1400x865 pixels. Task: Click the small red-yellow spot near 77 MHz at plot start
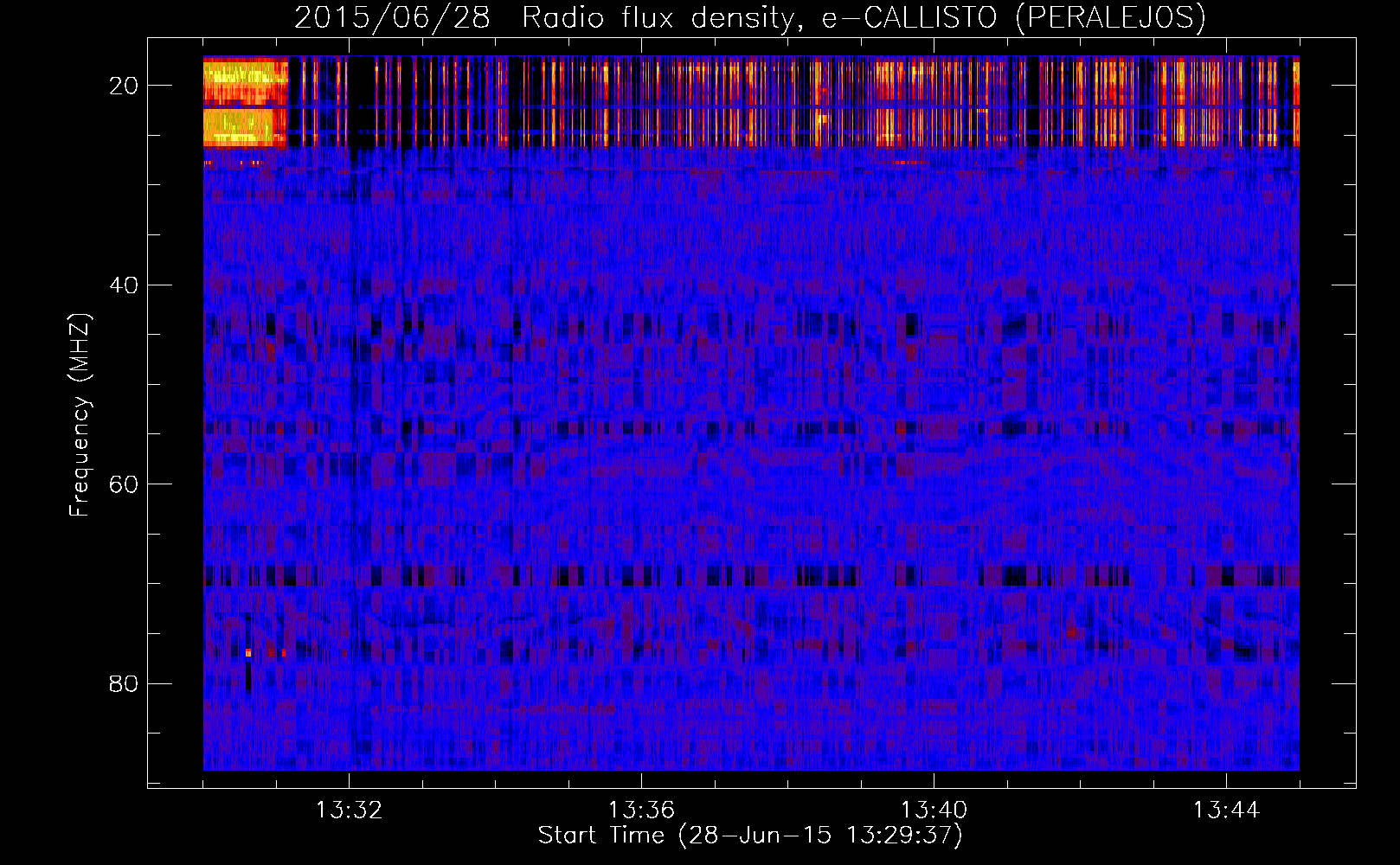pos(248,653)
